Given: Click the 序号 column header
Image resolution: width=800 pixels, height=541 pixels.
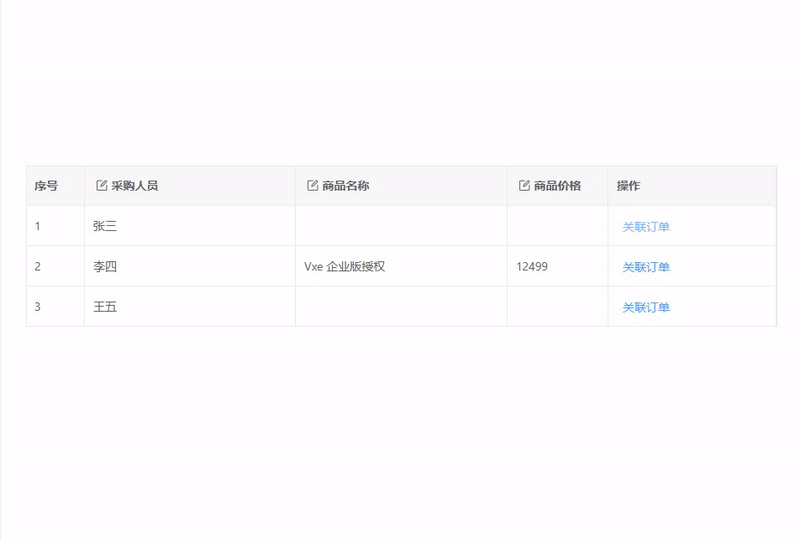Looking at the screenshot, I should [46, 186].
